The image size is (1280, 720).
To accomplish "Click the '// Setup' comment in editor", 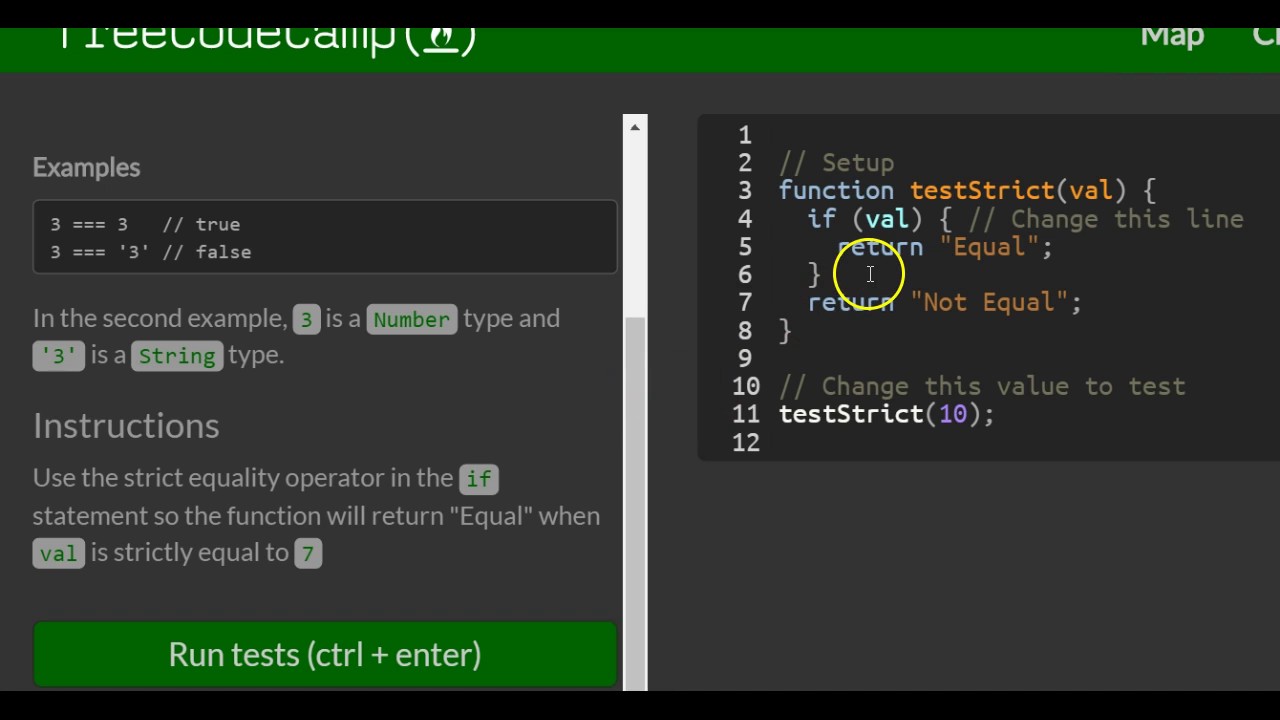I will point(836,163).
